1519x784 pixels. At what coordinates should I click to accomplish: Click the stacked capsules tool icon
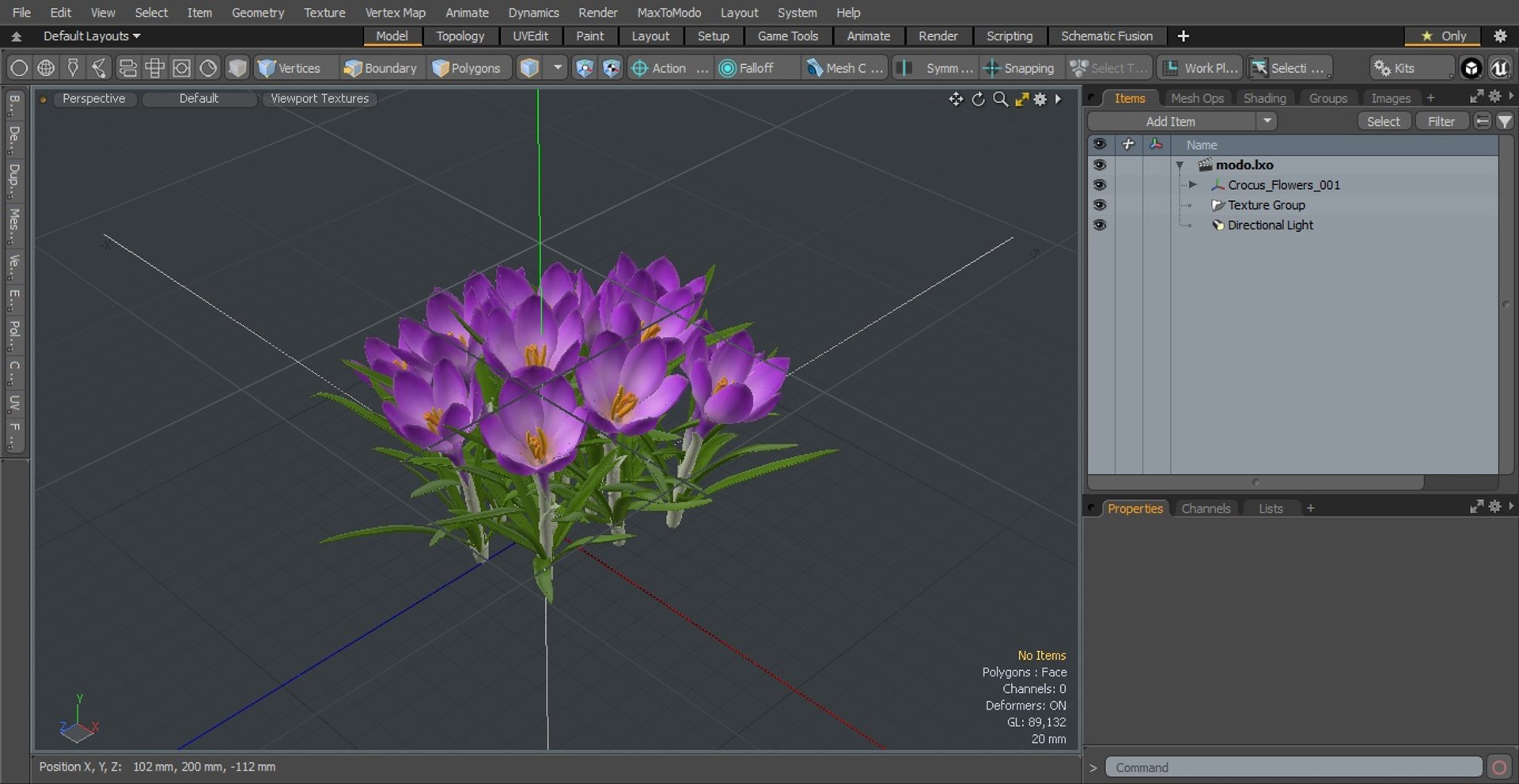point(127,68)
